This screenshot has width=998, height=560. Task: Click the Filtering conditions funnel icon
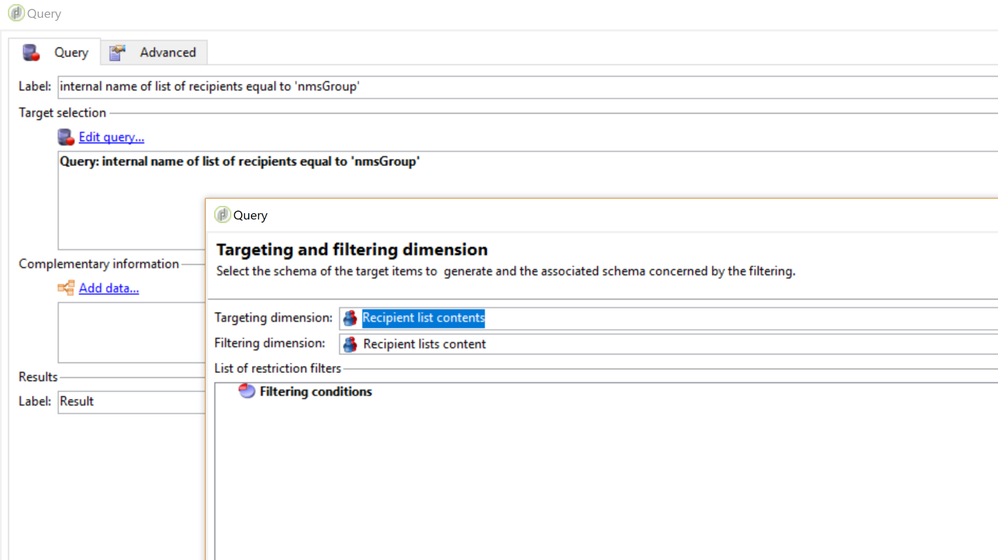[x=246, y=391]
